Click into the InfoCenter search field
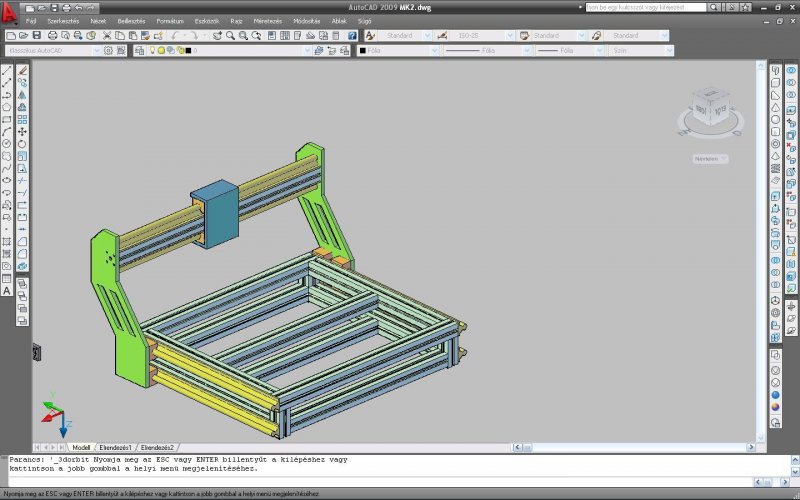 point(645,7)
